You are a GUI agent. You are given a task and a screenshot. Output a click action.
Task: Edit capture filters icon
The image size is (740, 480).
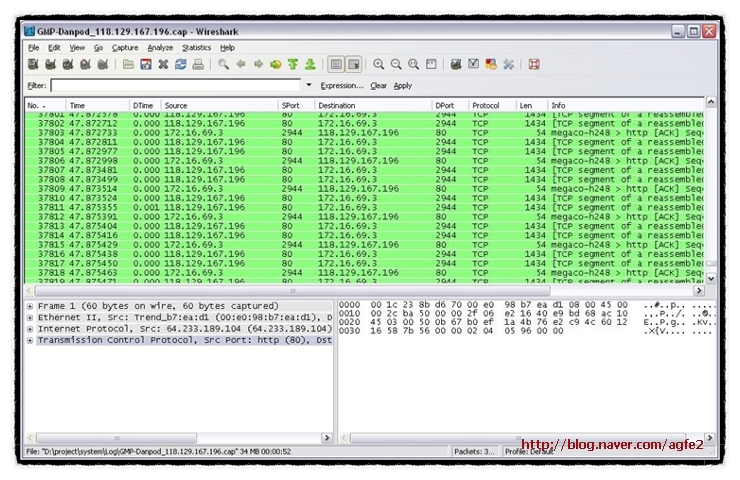pos(456,64)
